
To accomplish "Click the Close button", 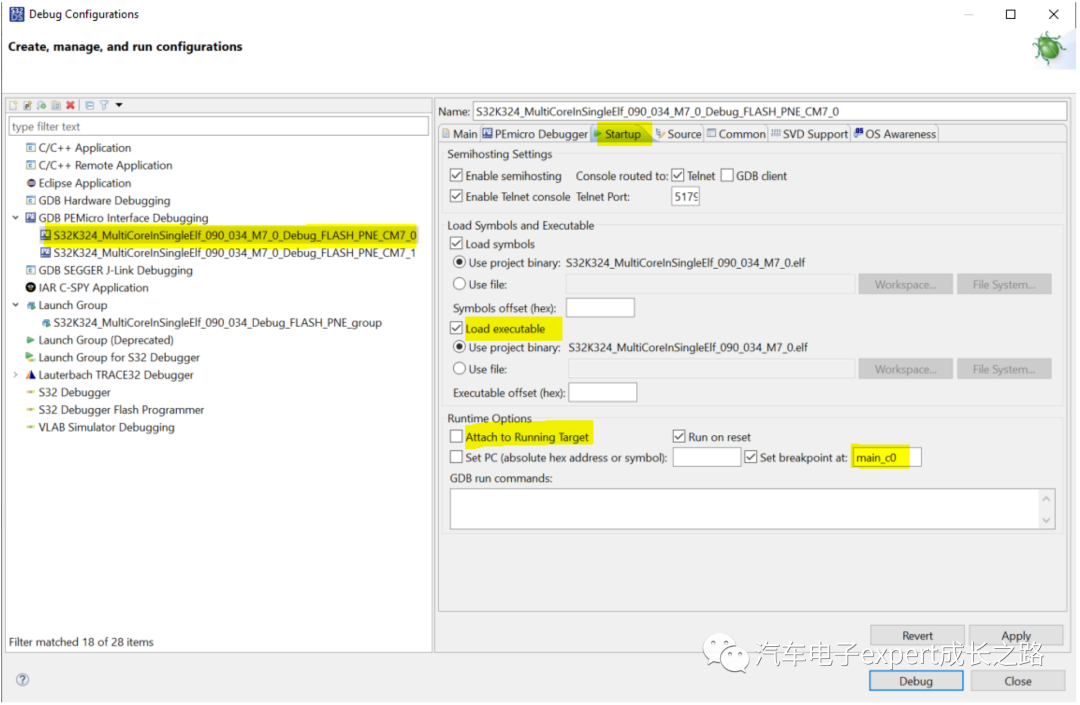I will coord(1017,681).
